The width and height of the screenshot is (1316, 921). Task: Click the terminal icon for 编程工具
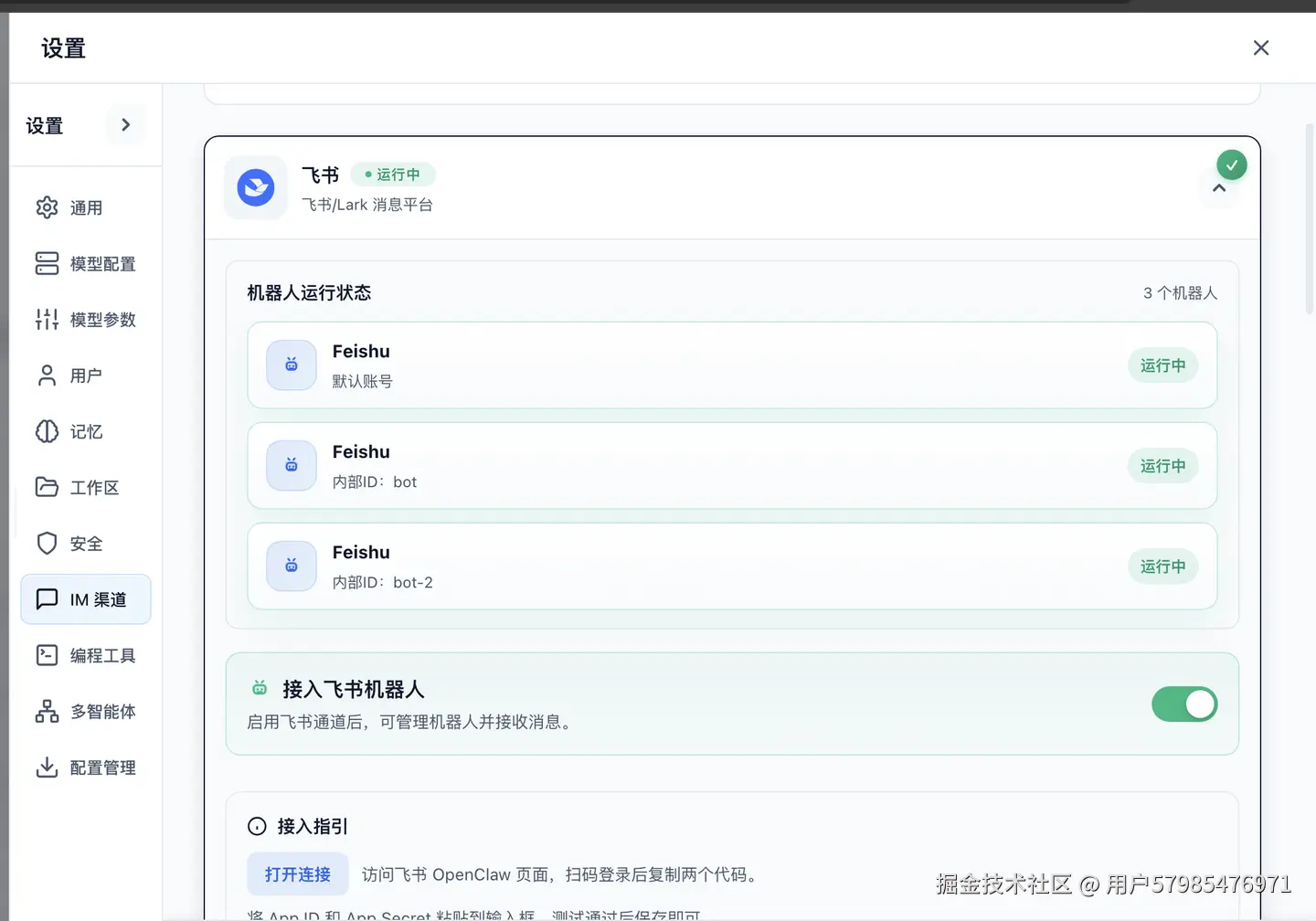pyautogui.click(x=47, y=655)
